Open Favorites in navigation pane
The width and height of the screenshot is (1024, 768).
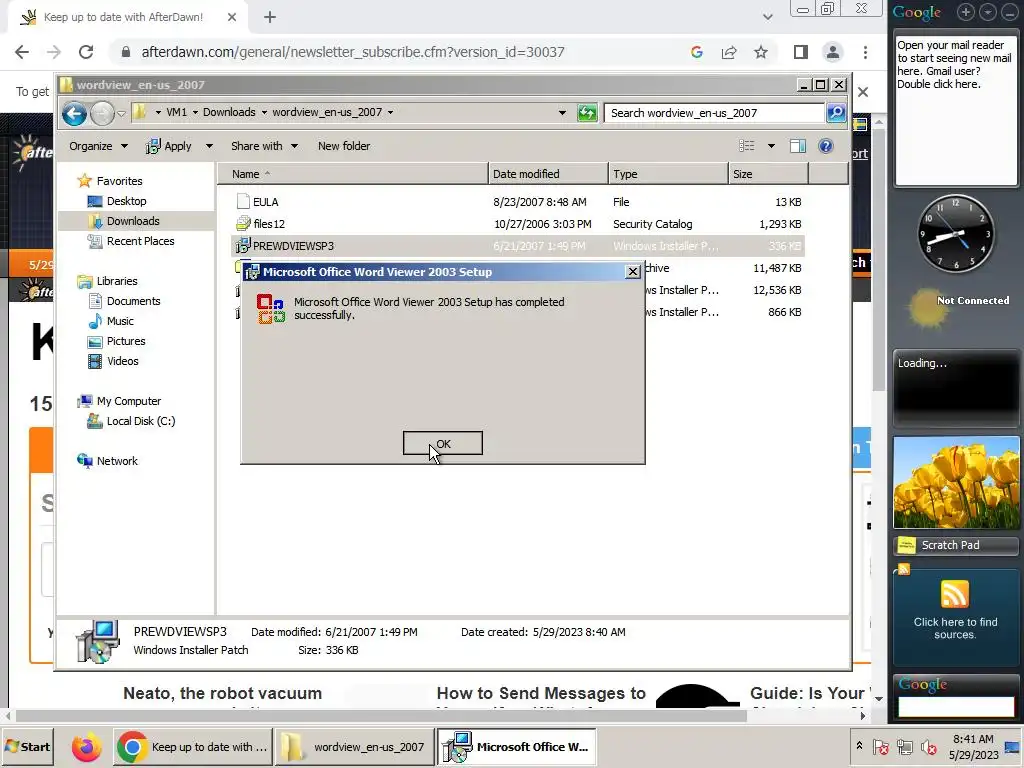point(119,181)
